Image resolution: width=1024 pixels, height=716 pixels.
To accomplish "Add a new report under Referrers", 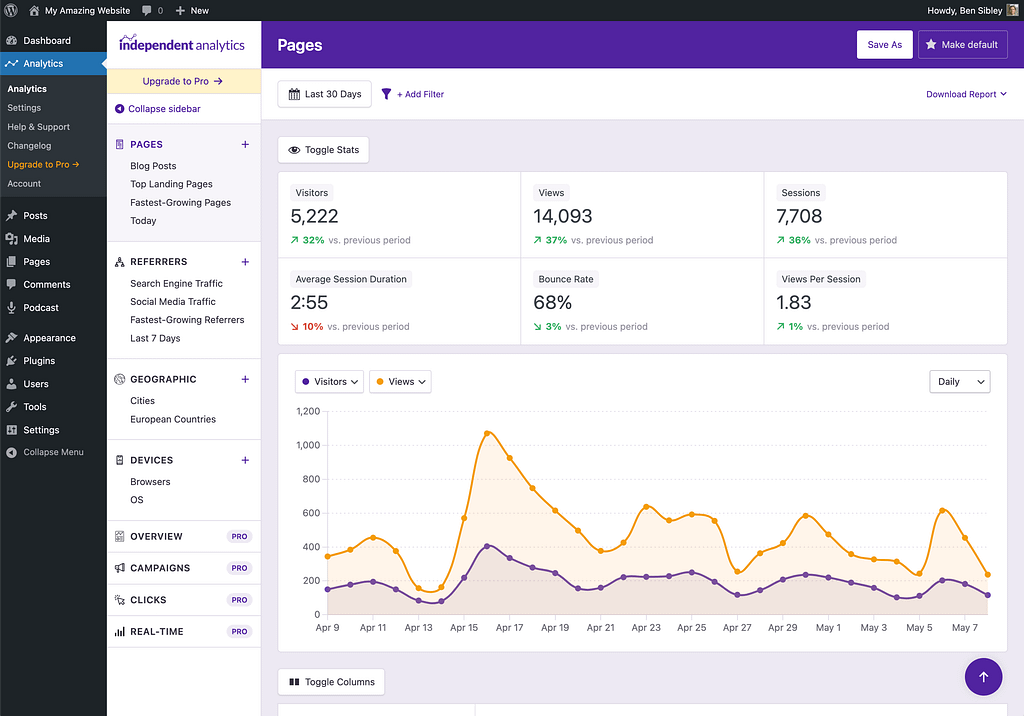I will click(x=245, y=262).
